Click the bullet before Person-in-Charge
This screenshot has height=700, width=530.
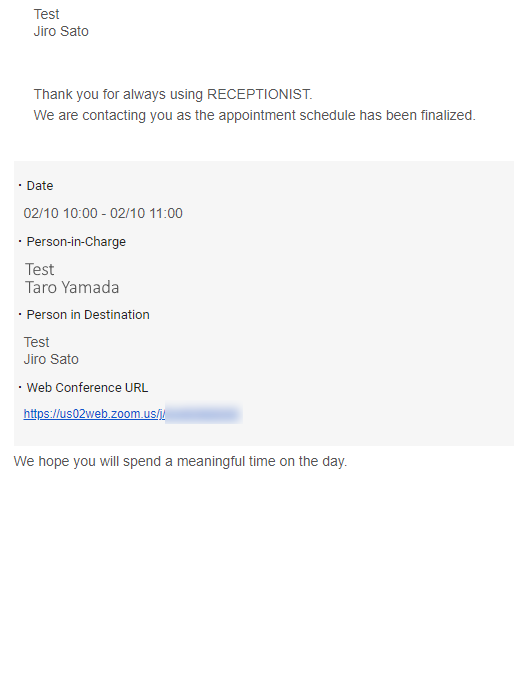coord(20,242)
